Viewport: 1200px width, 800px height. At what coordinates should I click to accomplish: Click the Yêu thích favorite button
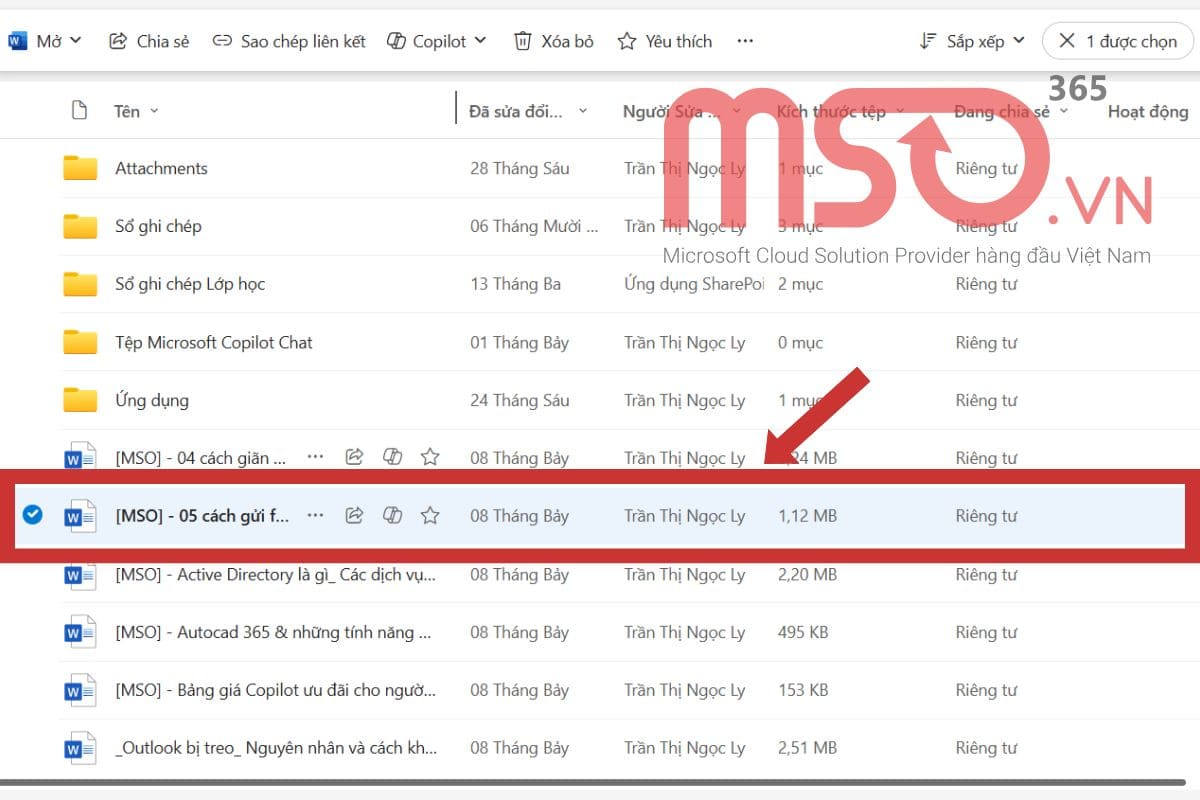(x=664, y=41)
